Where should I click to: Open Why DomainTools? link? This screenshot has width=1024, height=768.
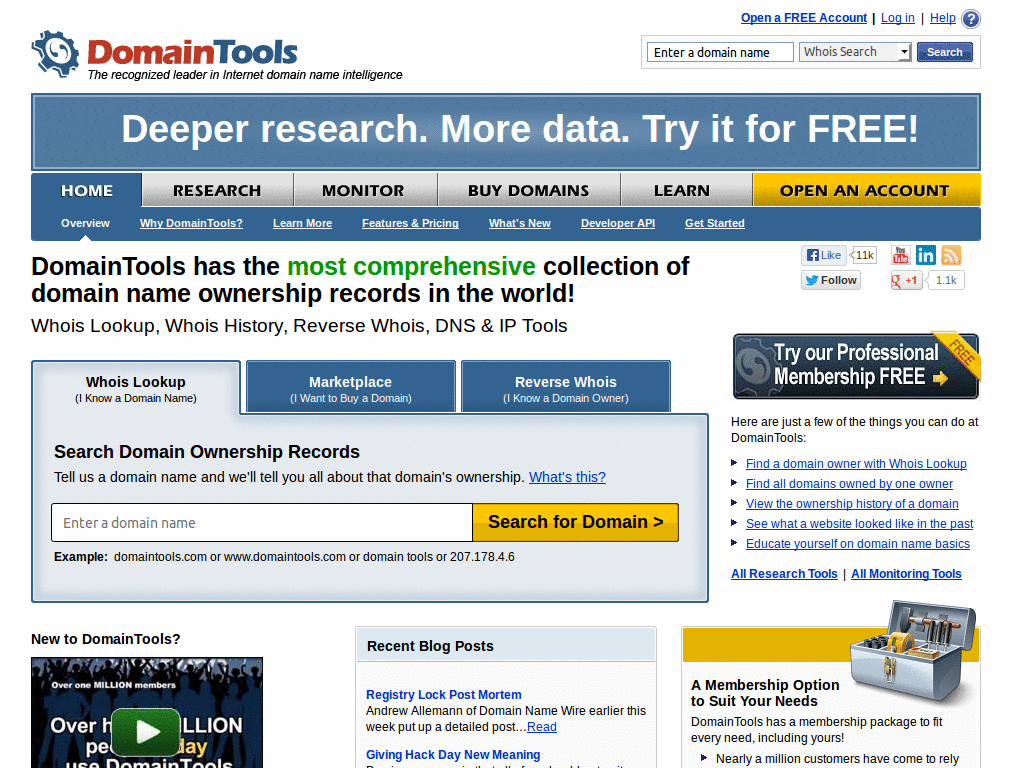[x=191, y=223]
